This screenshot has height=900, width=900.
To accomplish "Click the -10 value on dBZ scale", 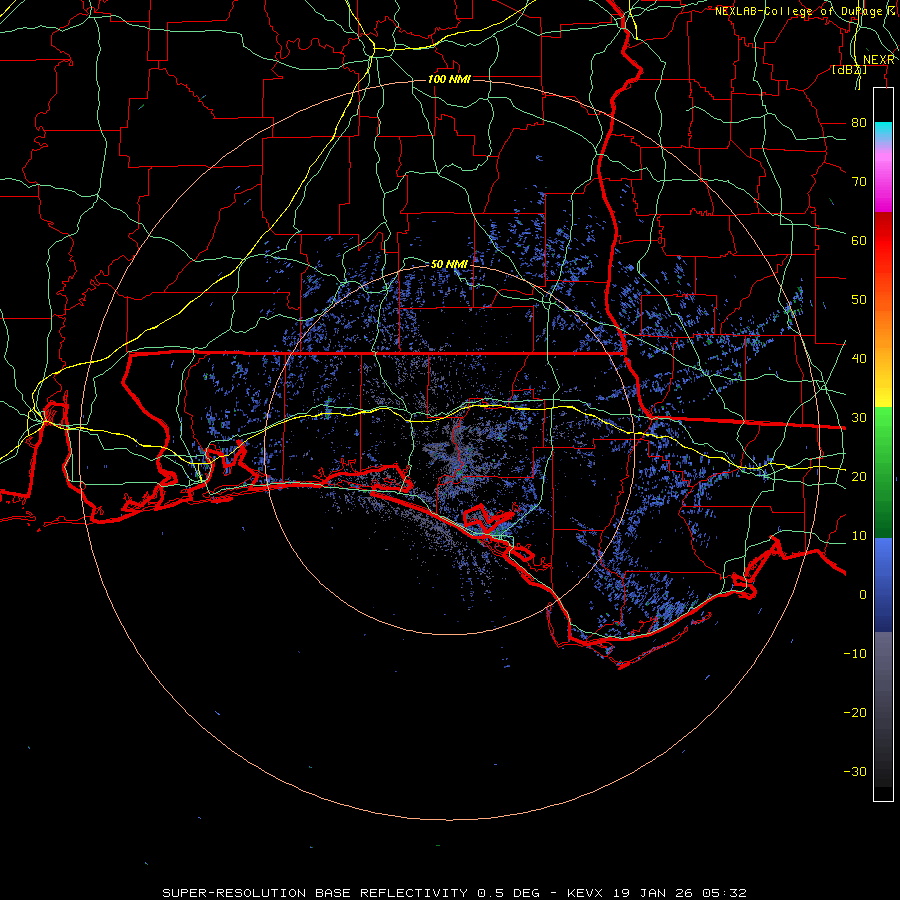I will click(855, 653).
